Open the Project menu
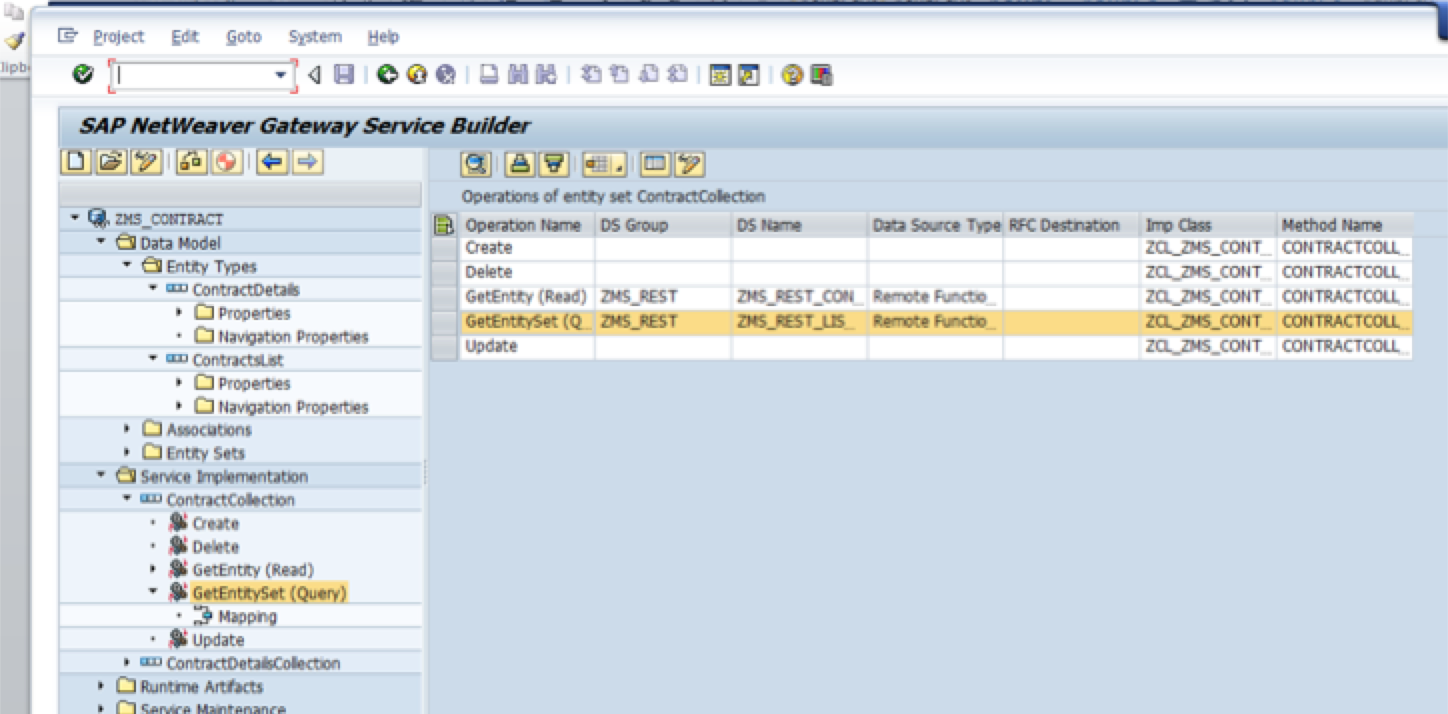 click(x=118, y=37)
